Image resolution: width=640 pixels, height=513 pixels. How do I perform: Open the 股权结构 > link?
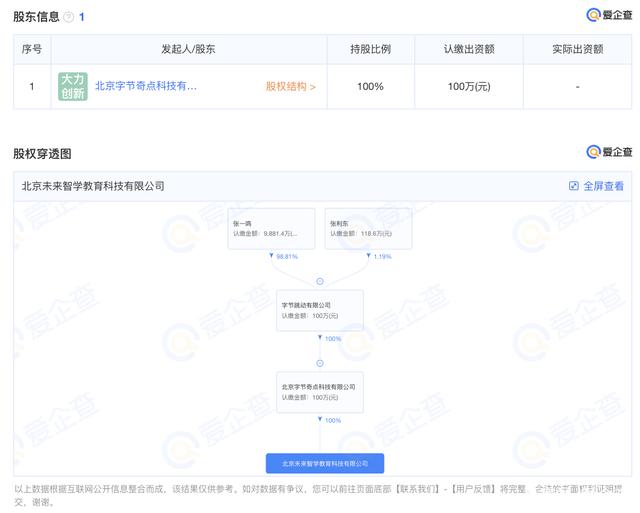click(291, 87)
